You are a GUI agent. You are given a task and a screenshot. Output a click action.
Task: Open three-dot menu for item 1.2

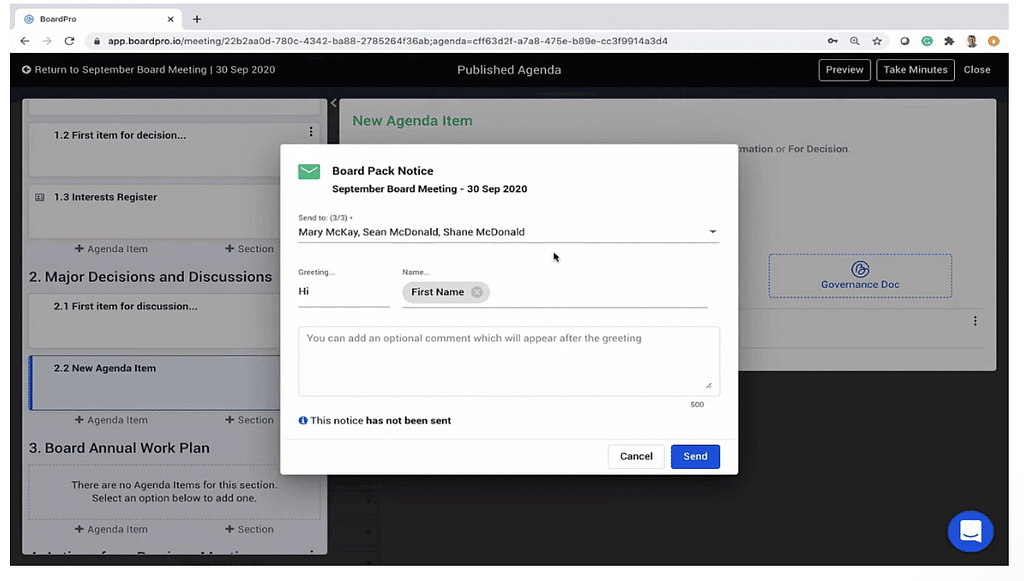[311, 132]
